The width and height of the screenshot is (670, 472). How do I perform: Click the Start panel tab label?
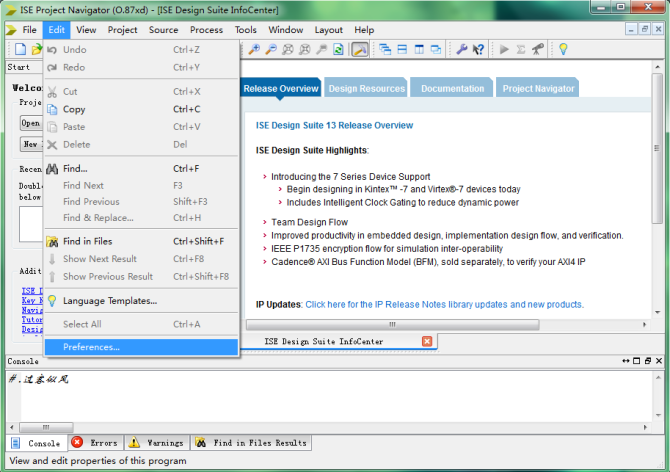19,67
